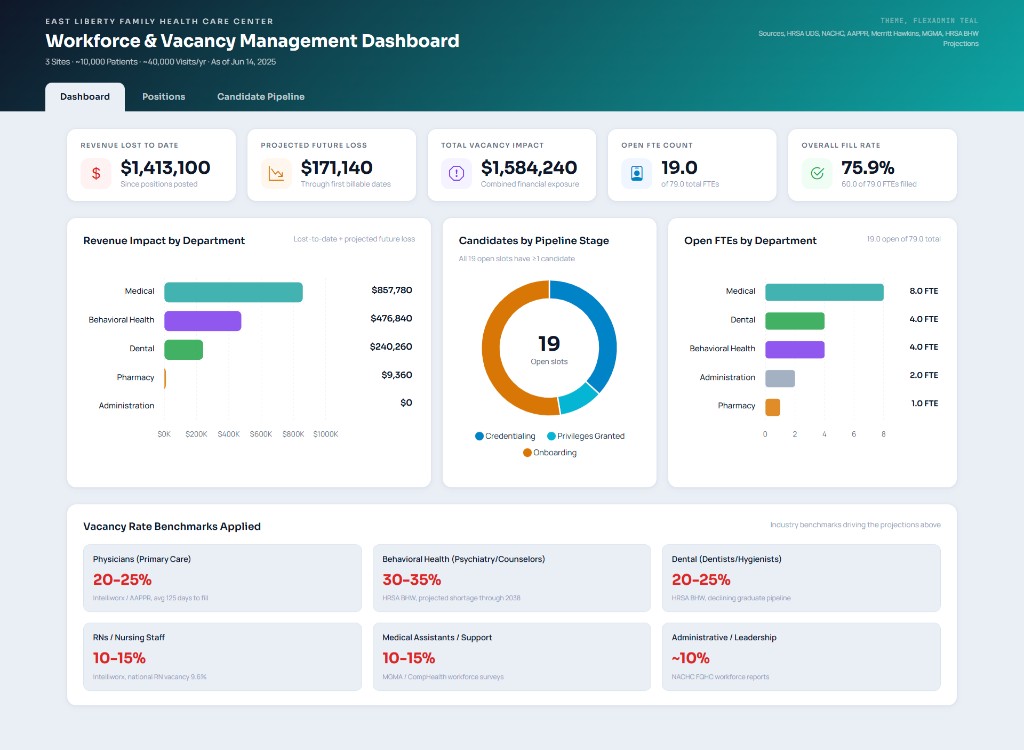Open the Candidate Pipeline tab
The height and width of the screenshot is (750, 1024).
(261, 97)
